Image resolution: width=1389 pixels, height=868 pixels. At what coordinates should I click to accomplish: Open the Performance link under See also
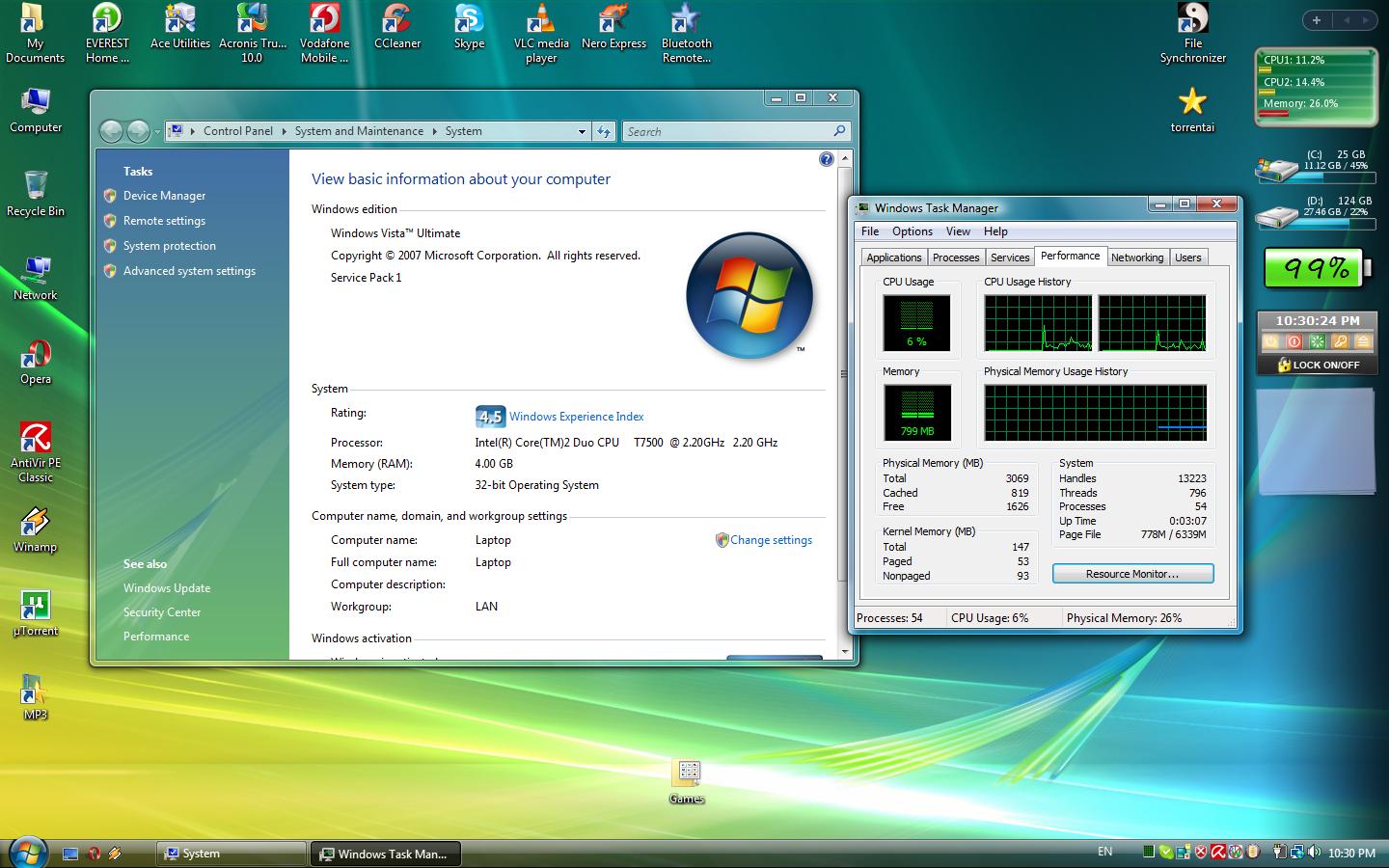pos(156,637)
